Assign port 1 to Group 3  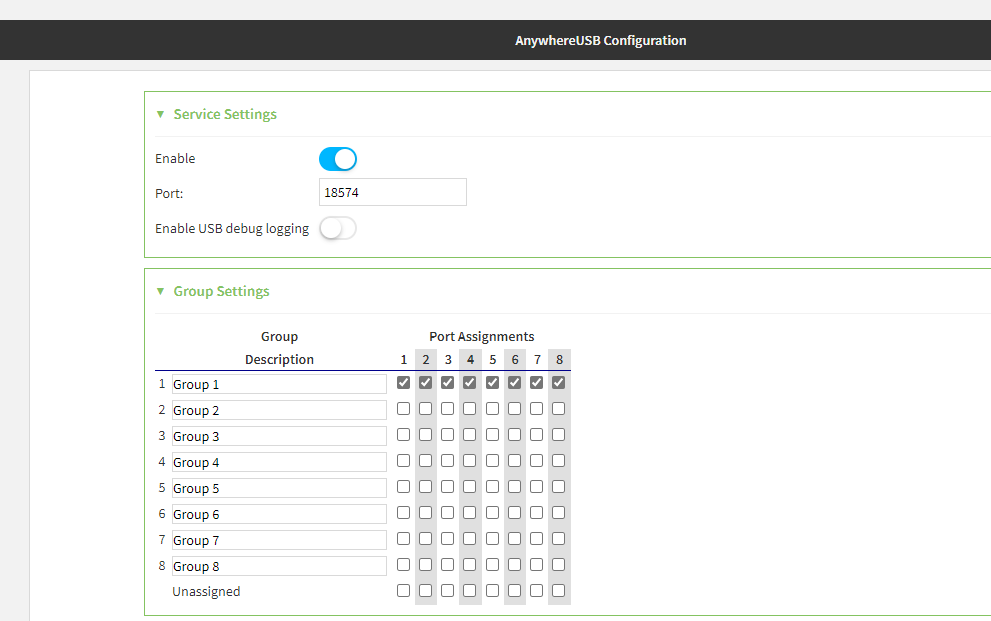point(403,435)
